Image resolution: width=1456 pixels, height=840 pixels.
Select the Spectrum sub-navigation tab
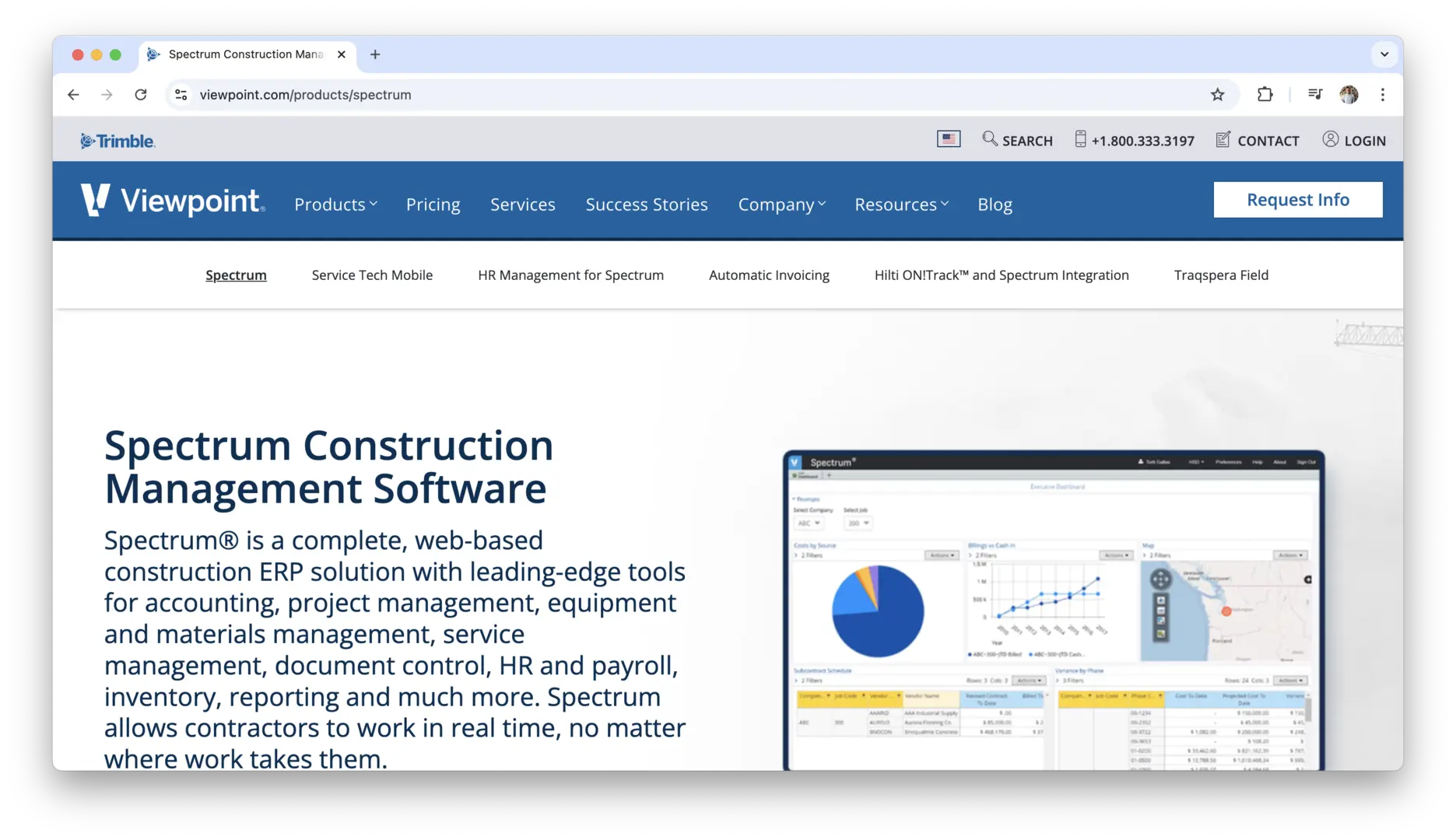(236, 275)
